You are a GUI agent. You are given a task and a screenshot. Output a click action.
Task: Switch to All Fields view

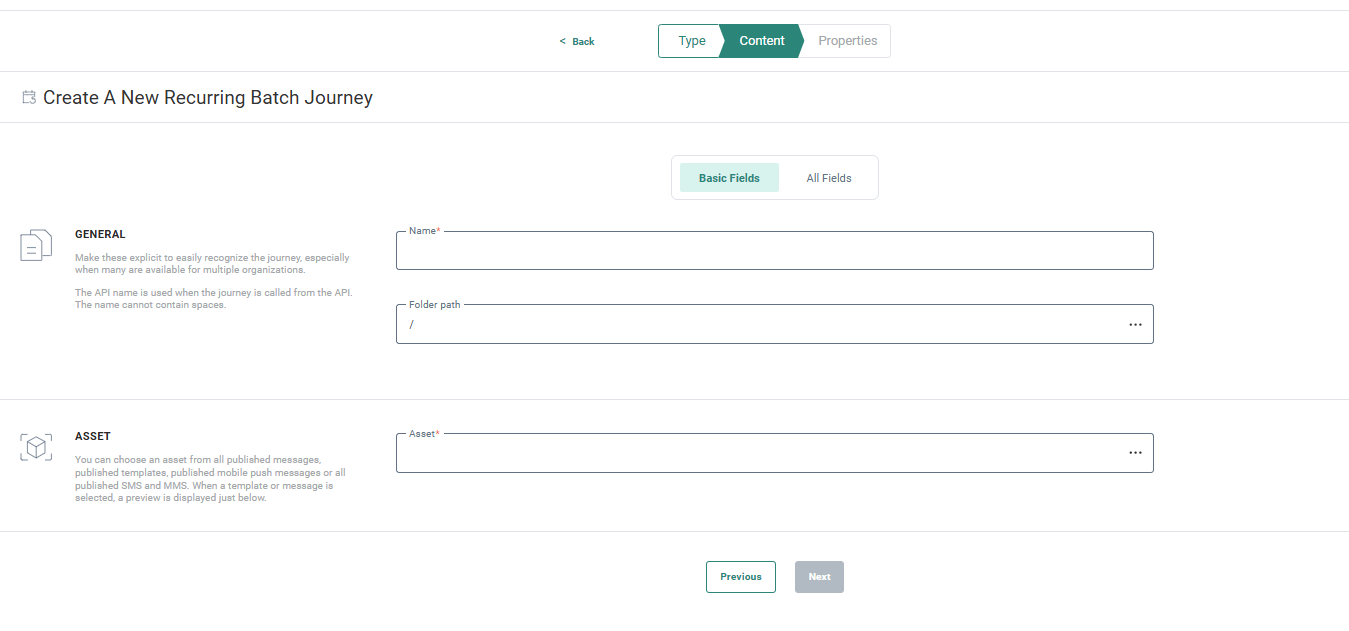click(828, 178)
